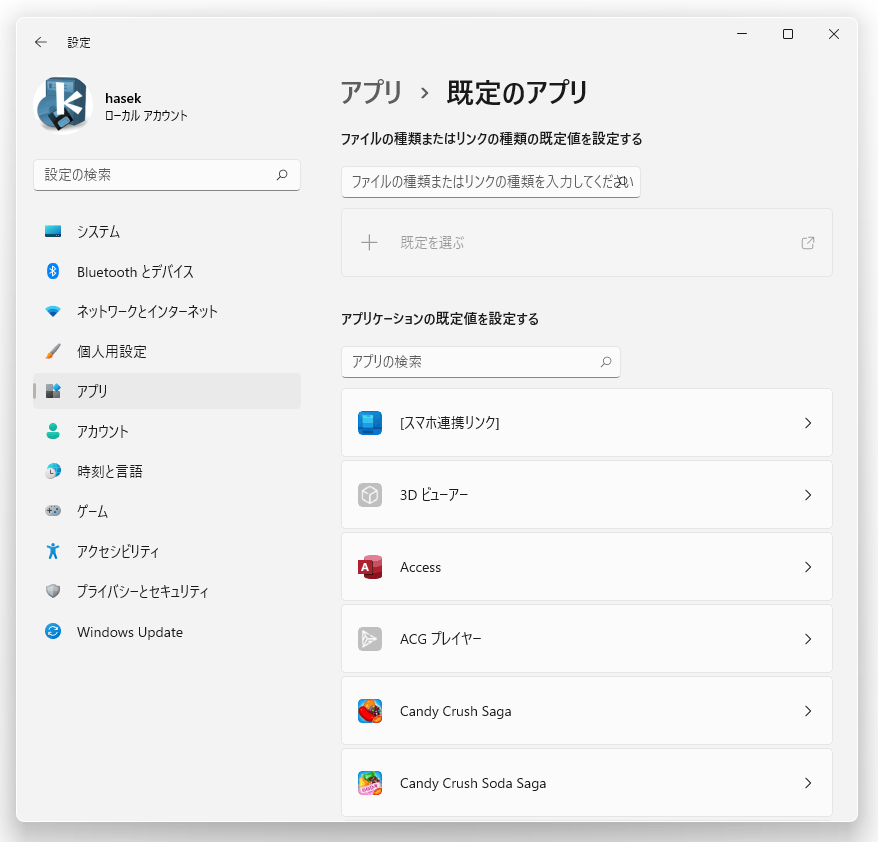Click the アプリの検索 input field
The height and width of the screenshot is (842, 878).
coord(481,362)
